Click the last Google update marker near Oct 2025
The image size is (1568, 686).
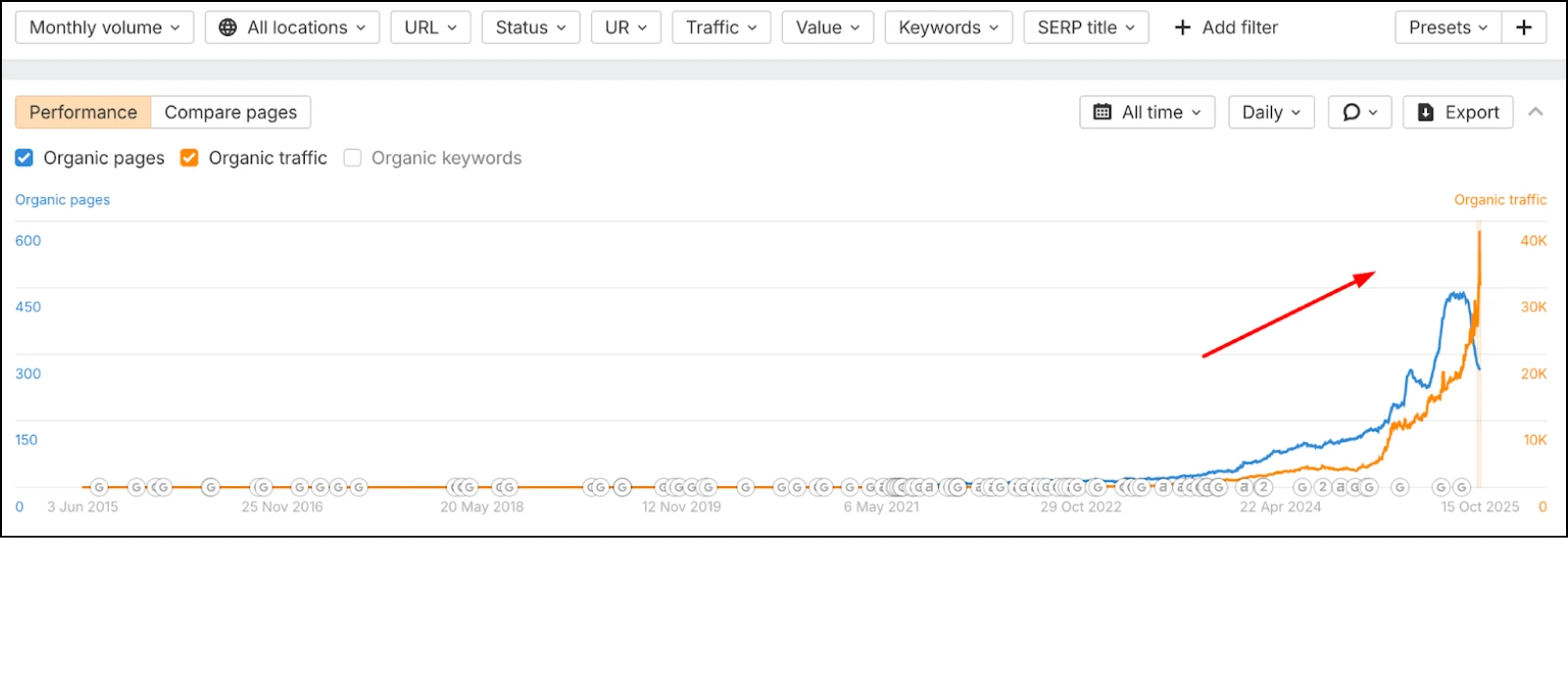pyautogui.click(x=1461, y=487)
